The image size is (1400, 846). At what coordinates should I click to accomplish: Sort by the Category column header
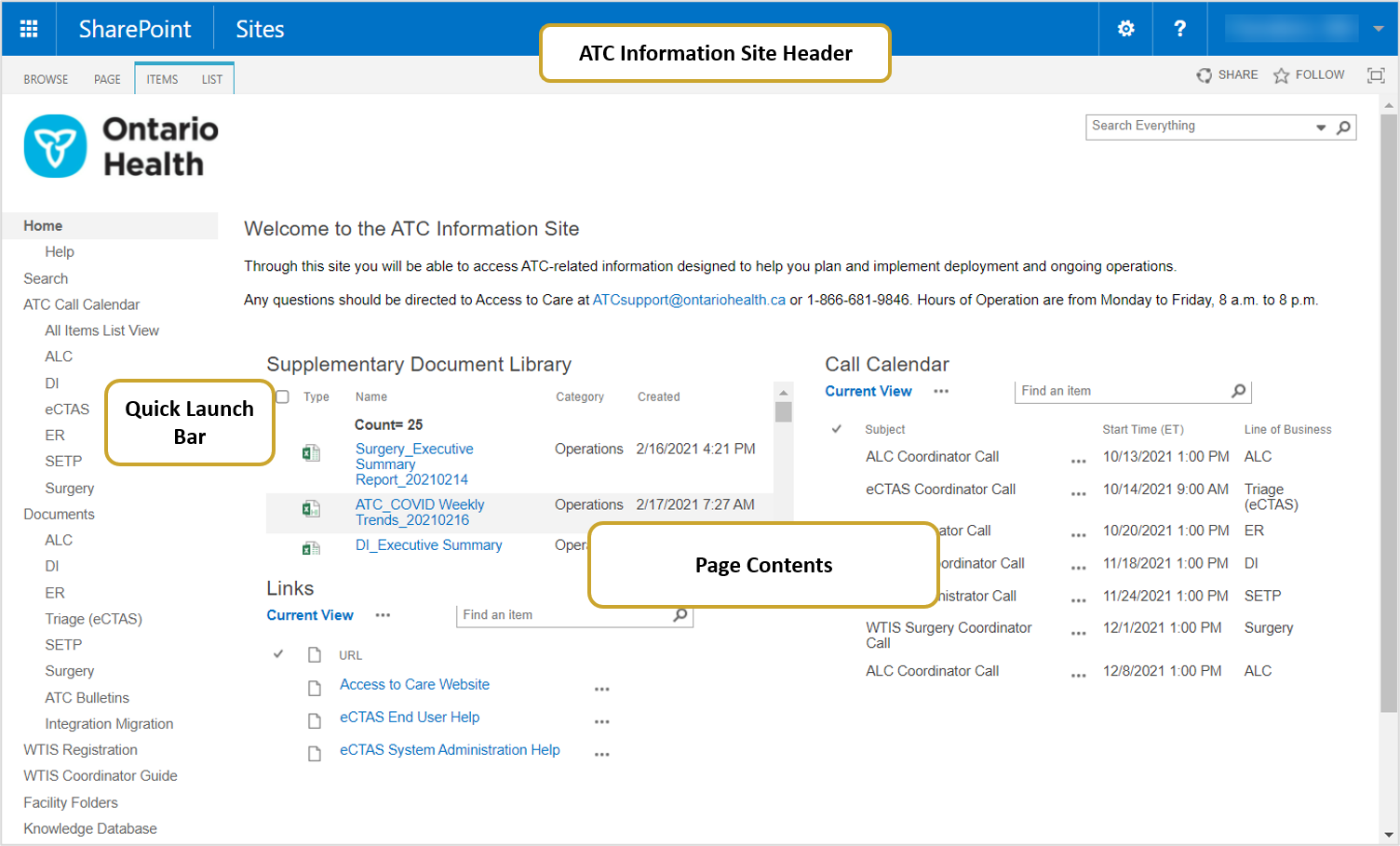[x=580, y=396]
